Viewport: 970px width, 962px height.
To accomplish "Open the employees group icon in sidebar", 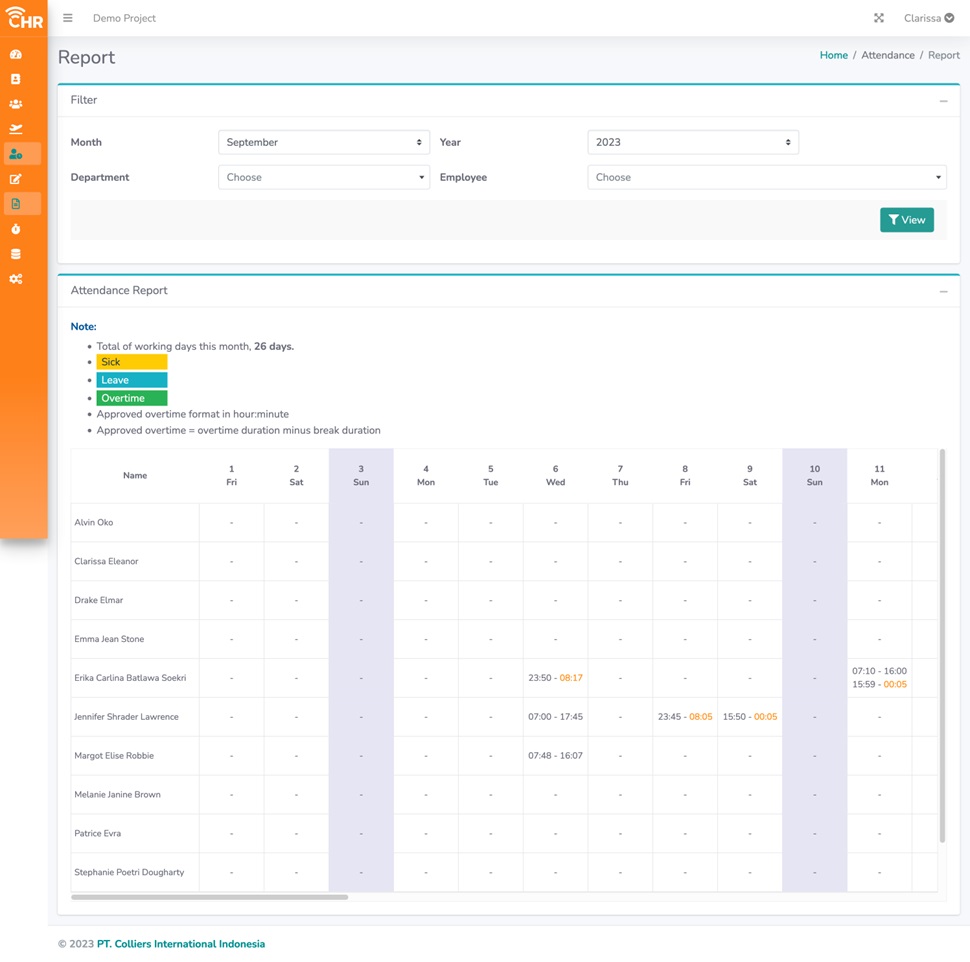I will [16, 104].
